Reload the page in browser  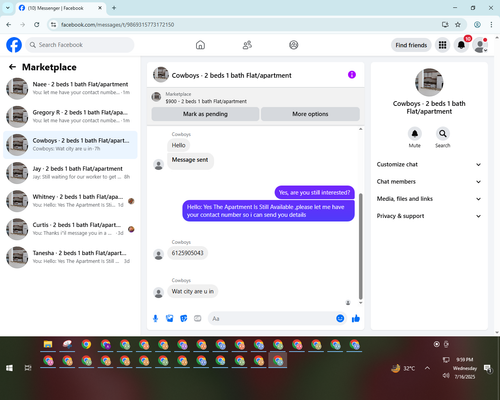coord(37,25)
